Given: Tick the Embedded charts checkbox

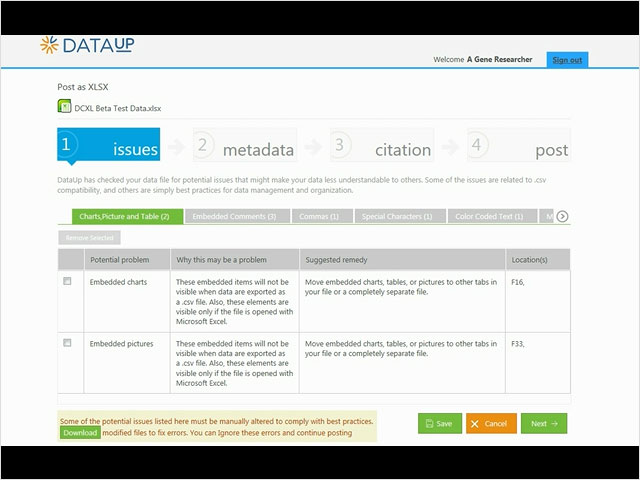Looking at the screenshot, I should tap(67, 282).
